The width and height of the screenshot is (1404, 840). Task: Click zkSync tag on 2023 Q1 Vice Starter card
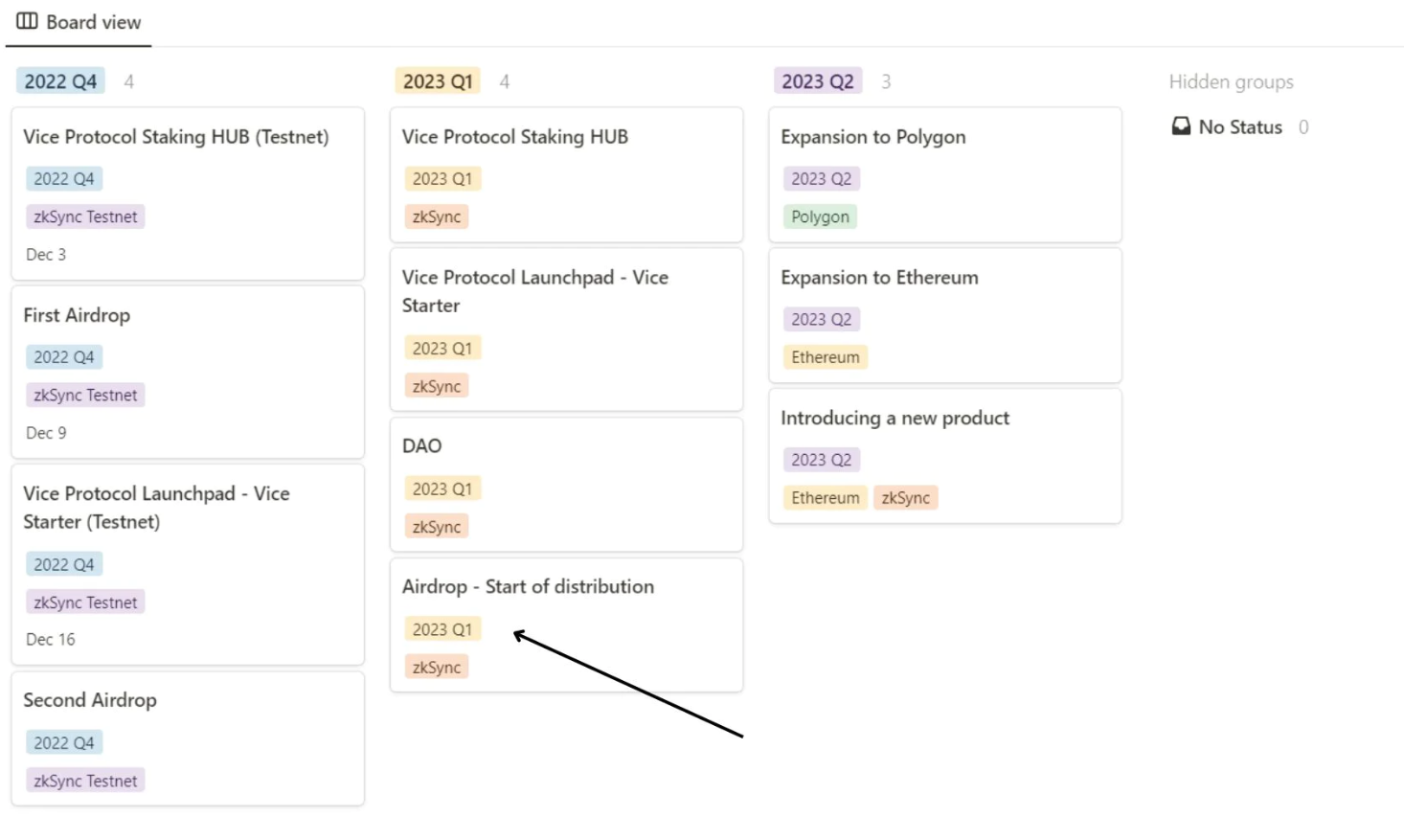click(437, 386)
